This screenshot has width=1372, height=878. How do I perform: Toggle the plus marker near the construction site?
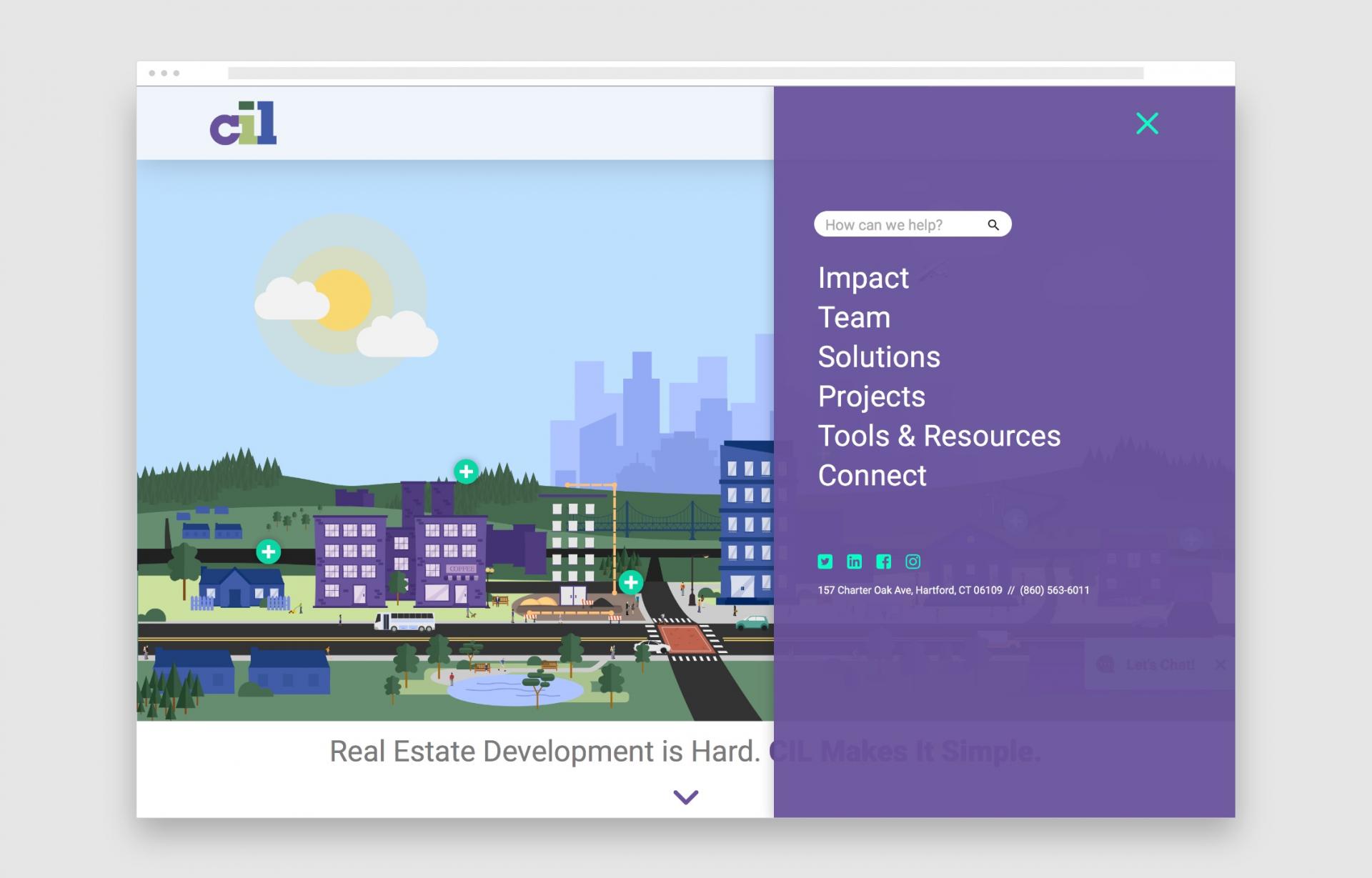coord(631,582)
